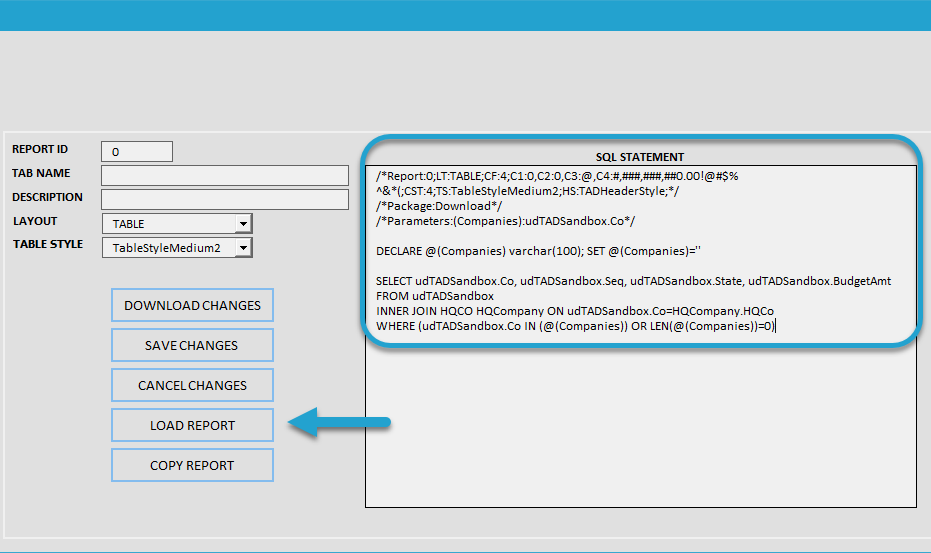Click inside the SQL STATEMENT text area
The image size is (931, 553).
[641, 336]
